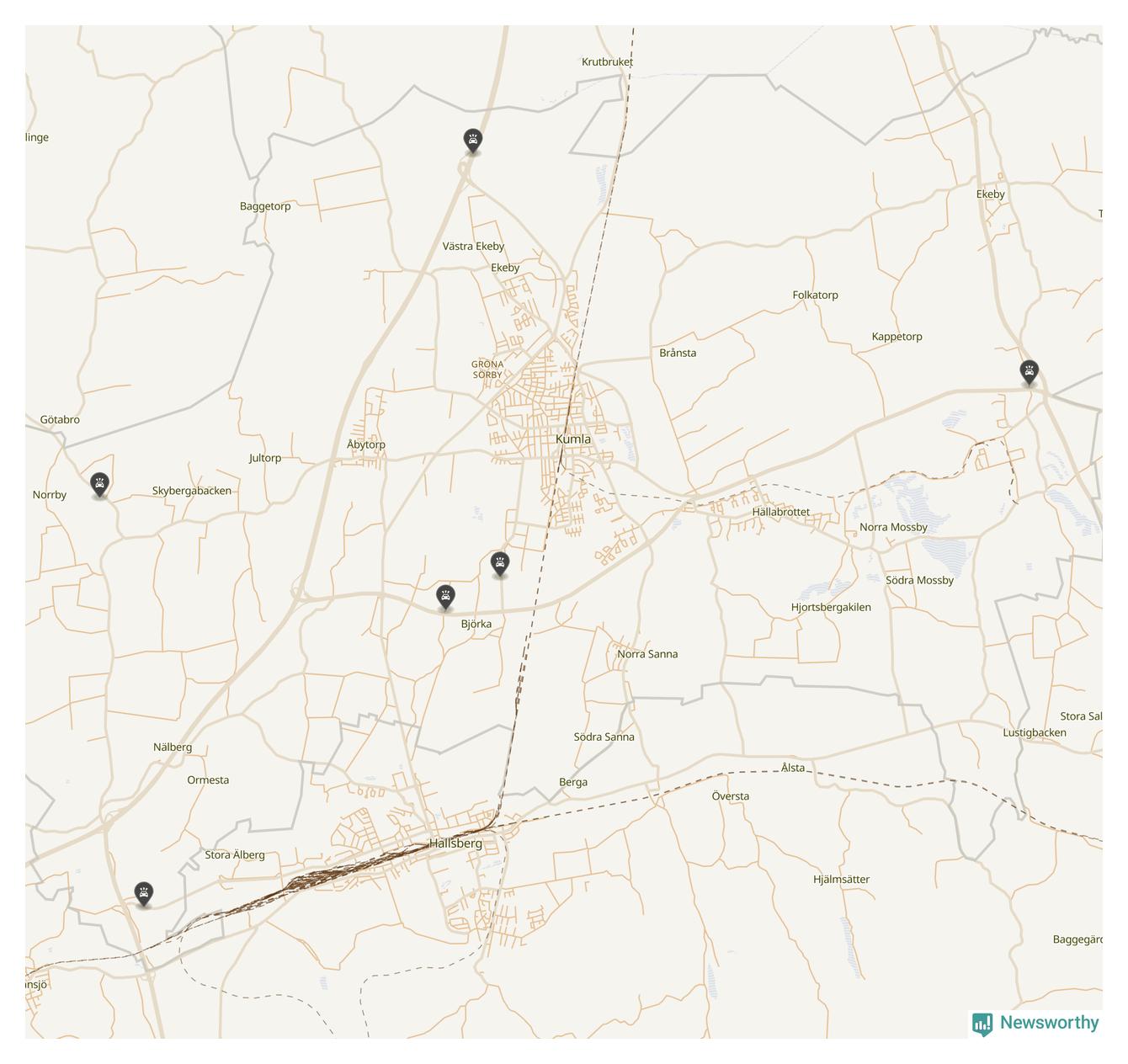This screenshot has height=1064, width=1128.
Task: Select the car marker east of Kappetorp
Action: (1029, 371)
